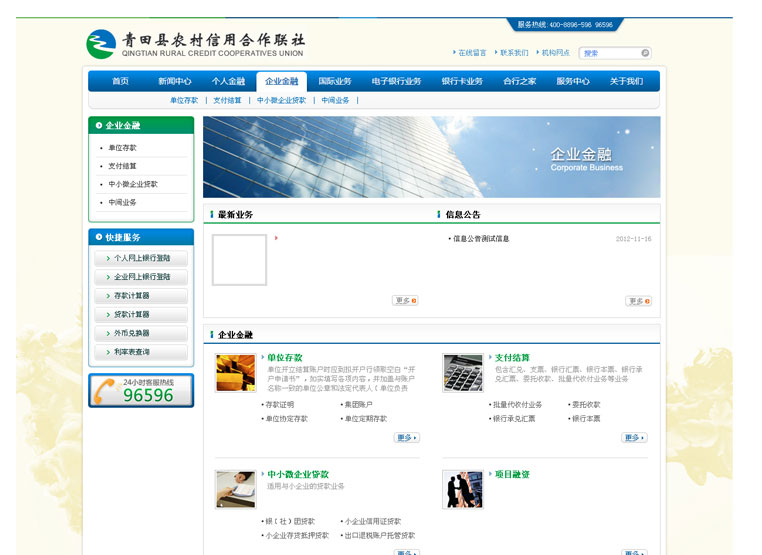Click the Qingtian Rural Credit Cooperatives logo

(195, 44)
